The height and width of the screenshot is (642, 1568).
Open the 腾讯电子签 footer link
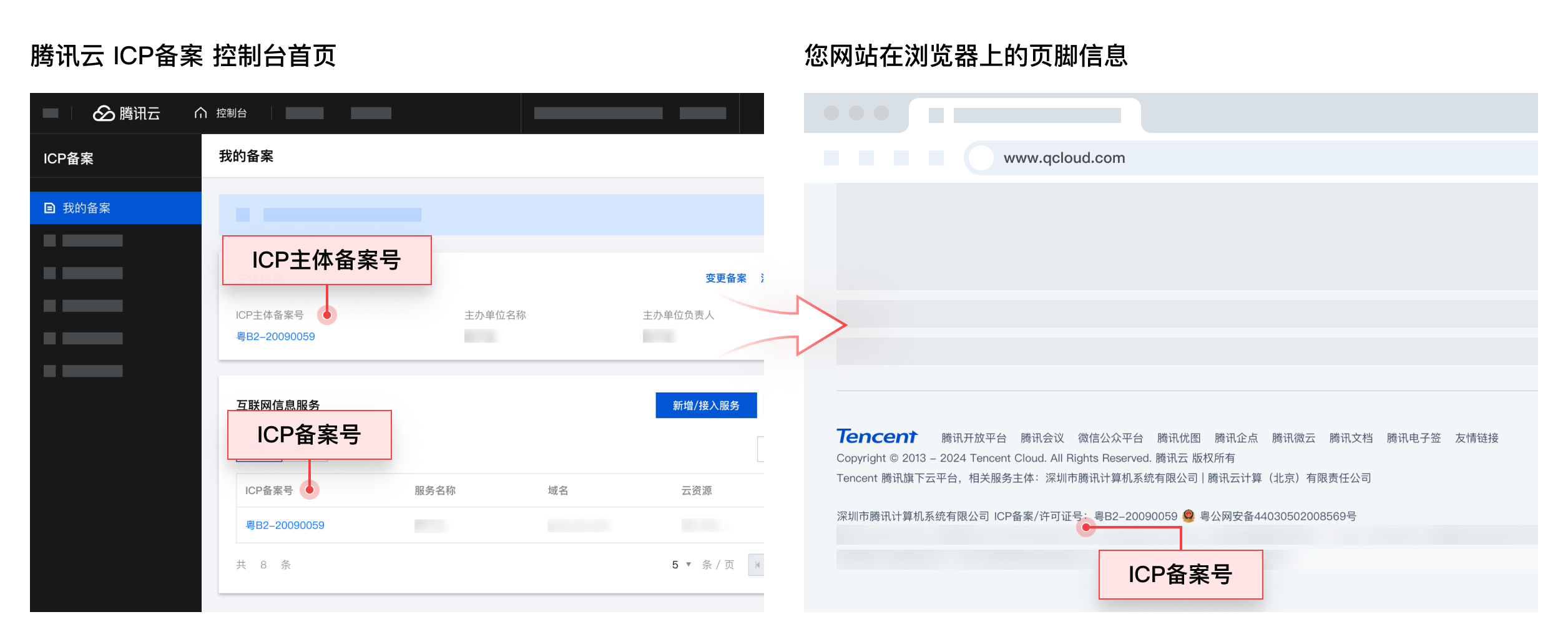click(x=1414, y=438)
